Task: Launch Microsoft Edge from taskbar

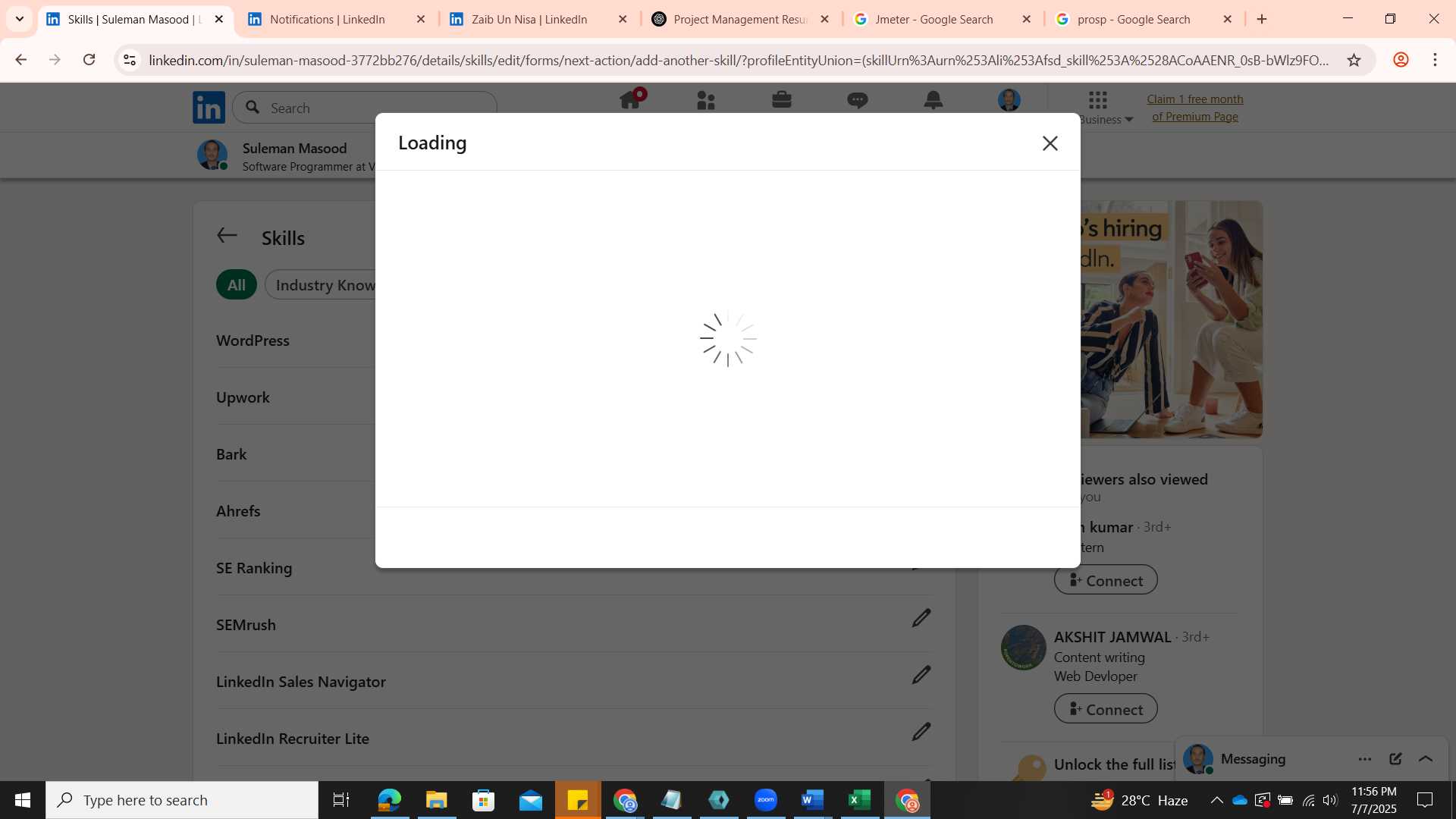Action: (389, 800)
